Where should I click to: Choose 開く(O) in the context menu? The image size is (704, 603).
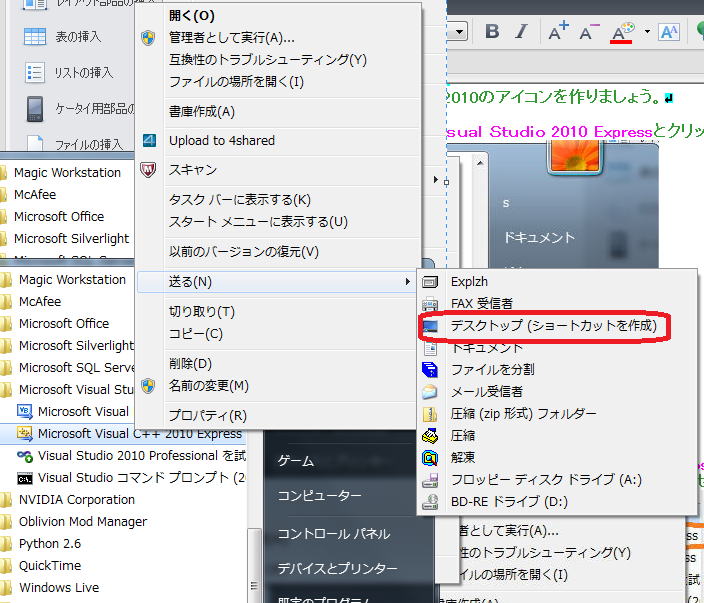pos(278,16)
